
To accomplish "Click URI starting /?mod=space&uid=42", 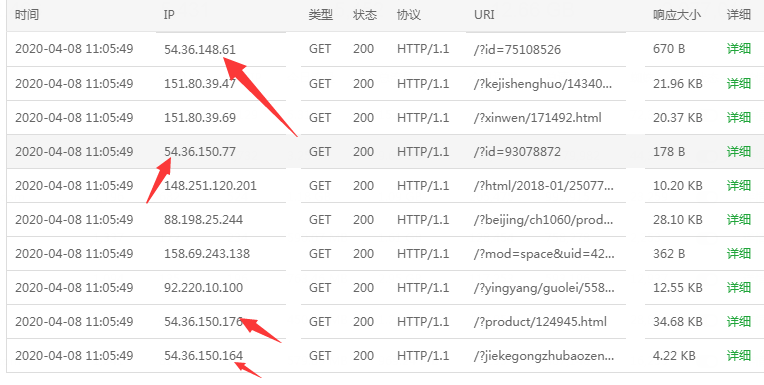I will click(544, 253).
